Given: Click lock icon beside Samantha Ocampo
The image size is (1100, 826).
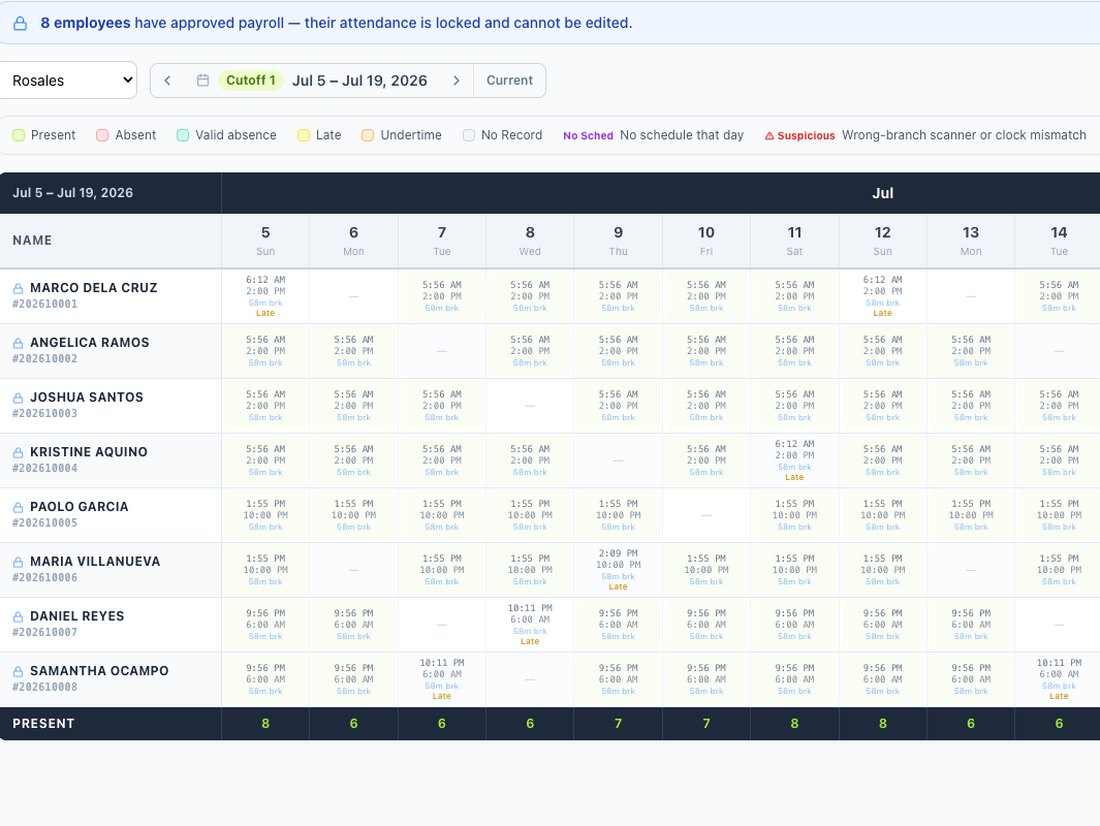Looking at the screenshot, I should (x=18, y=672).
